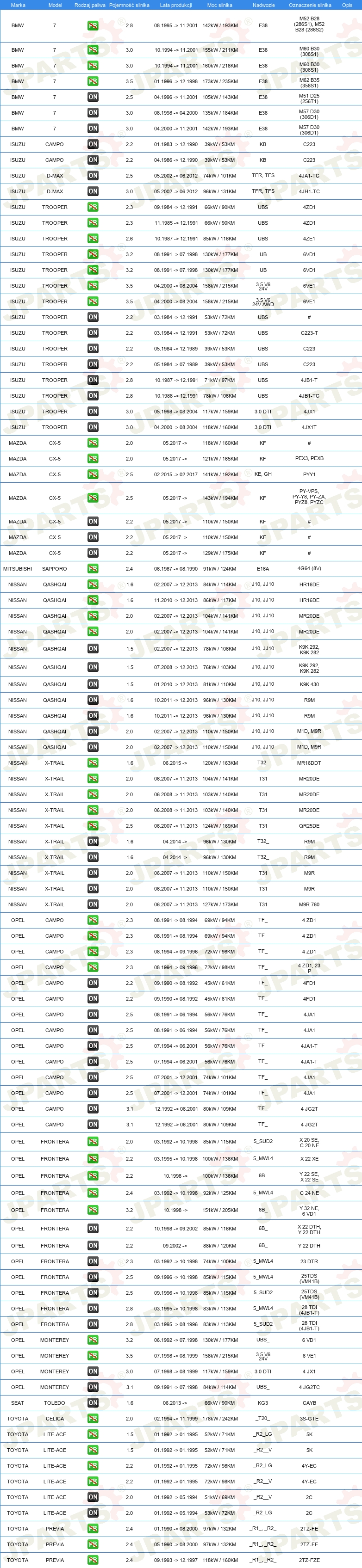Click the Marka column header
This screenshot has width=362, height=1568.
tap(18, 5)
